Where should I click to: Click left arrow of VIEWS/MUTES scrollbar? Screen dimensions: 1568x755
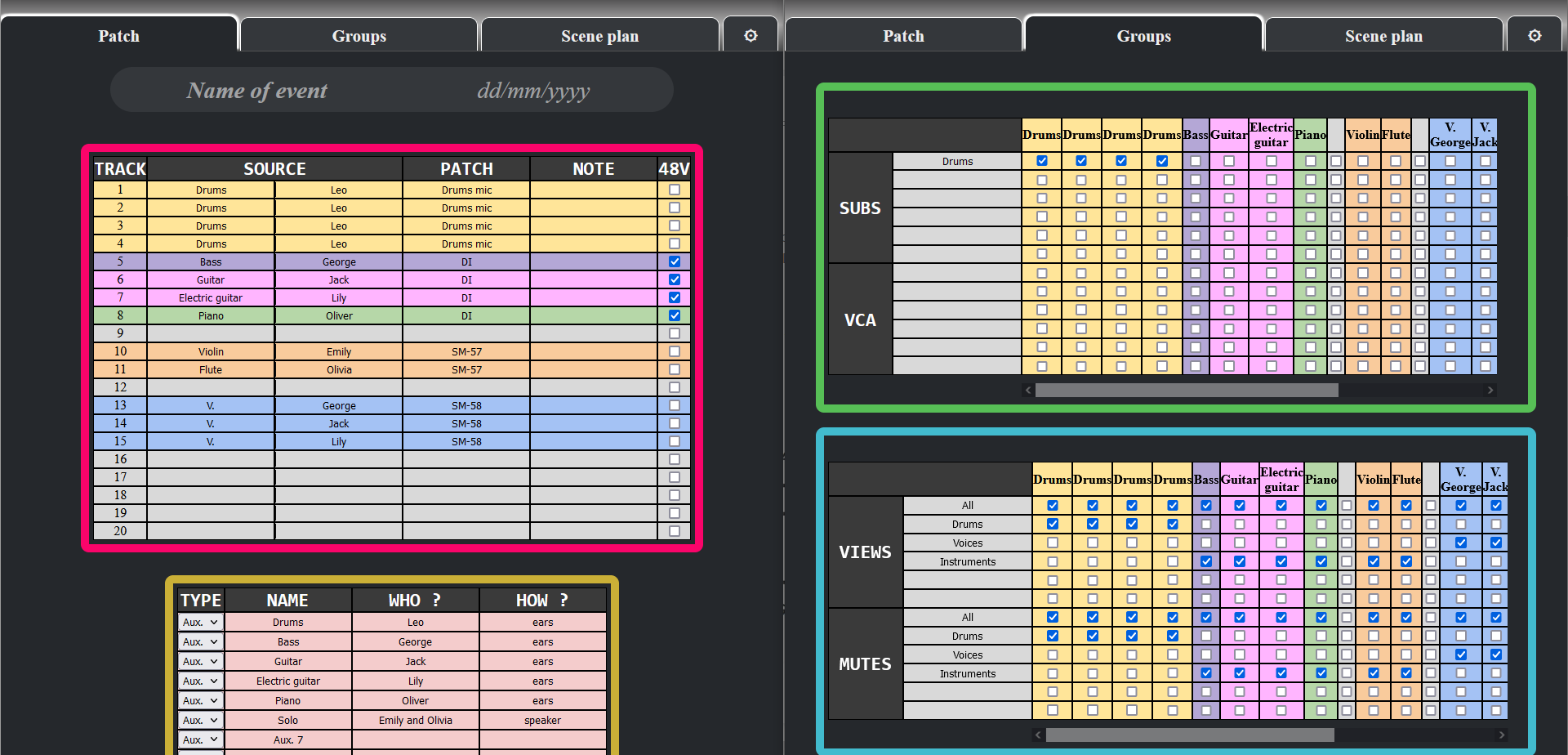coord(1038,735)
